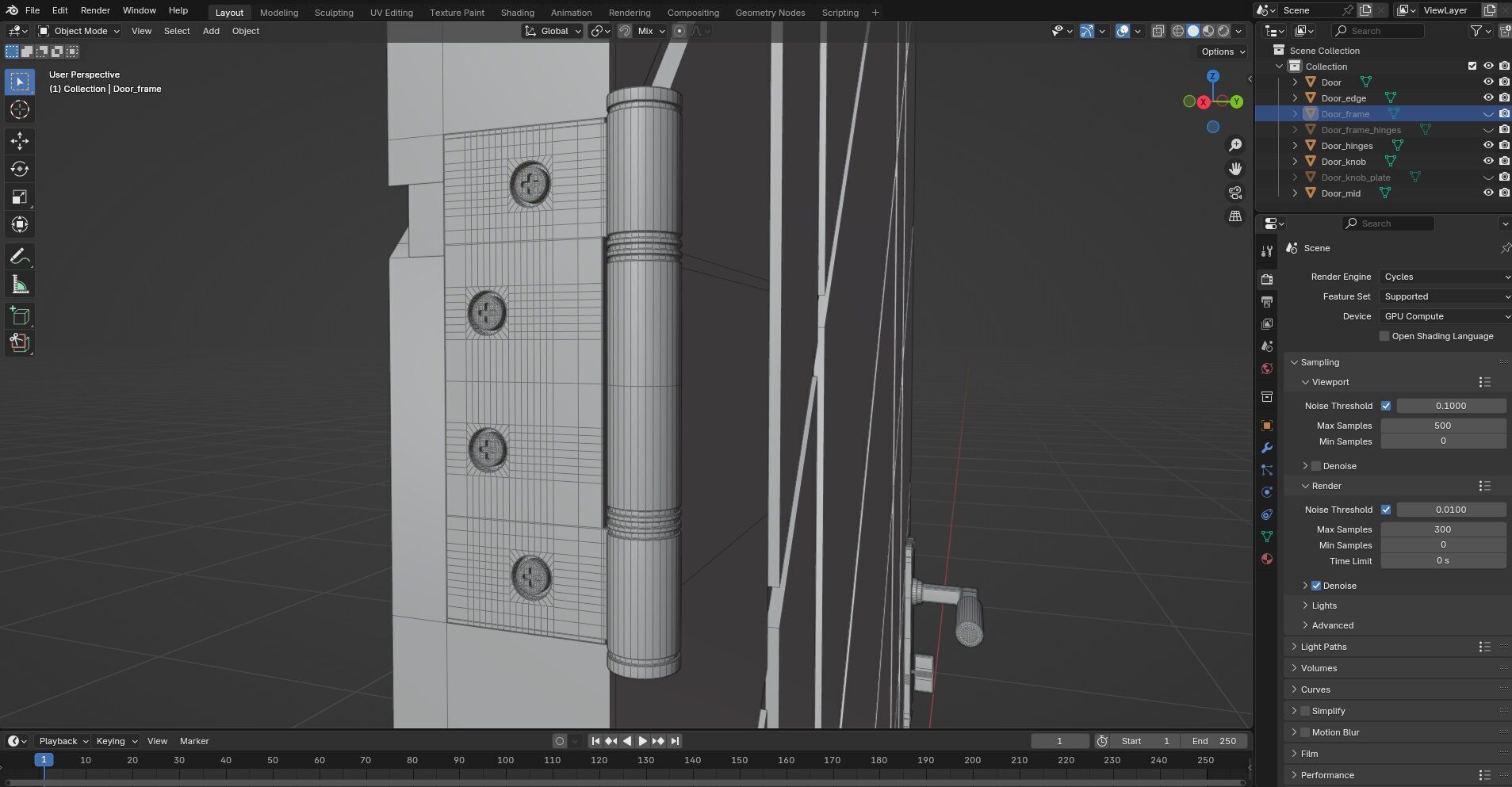Enable Viewport Denoise checkbox
This screenshot has height=787, width=1512.
click(x=1316, y=466)
